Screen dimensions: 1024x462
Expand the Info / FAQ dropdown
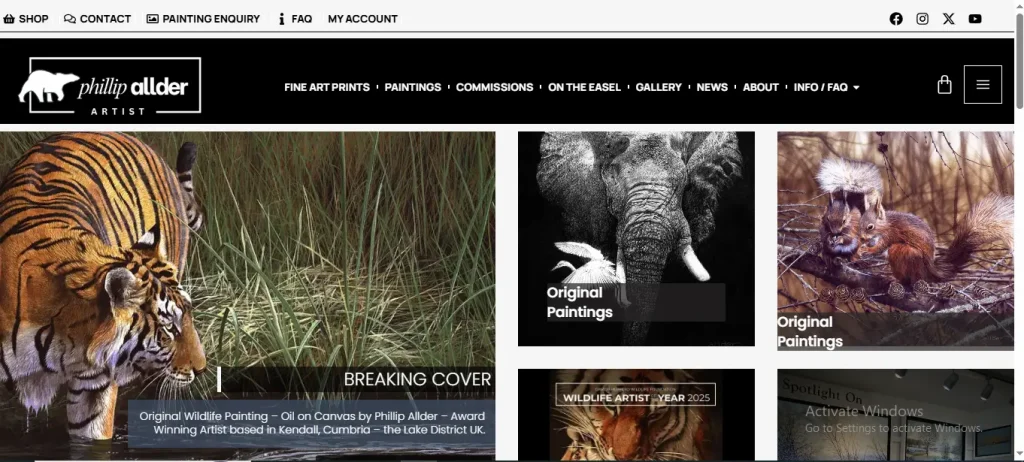point(826,87)
